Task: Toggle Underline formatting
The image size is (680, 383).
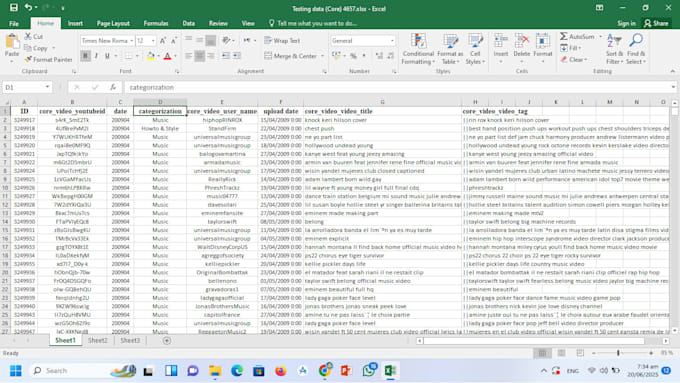Action: click(x=107, y=56)
